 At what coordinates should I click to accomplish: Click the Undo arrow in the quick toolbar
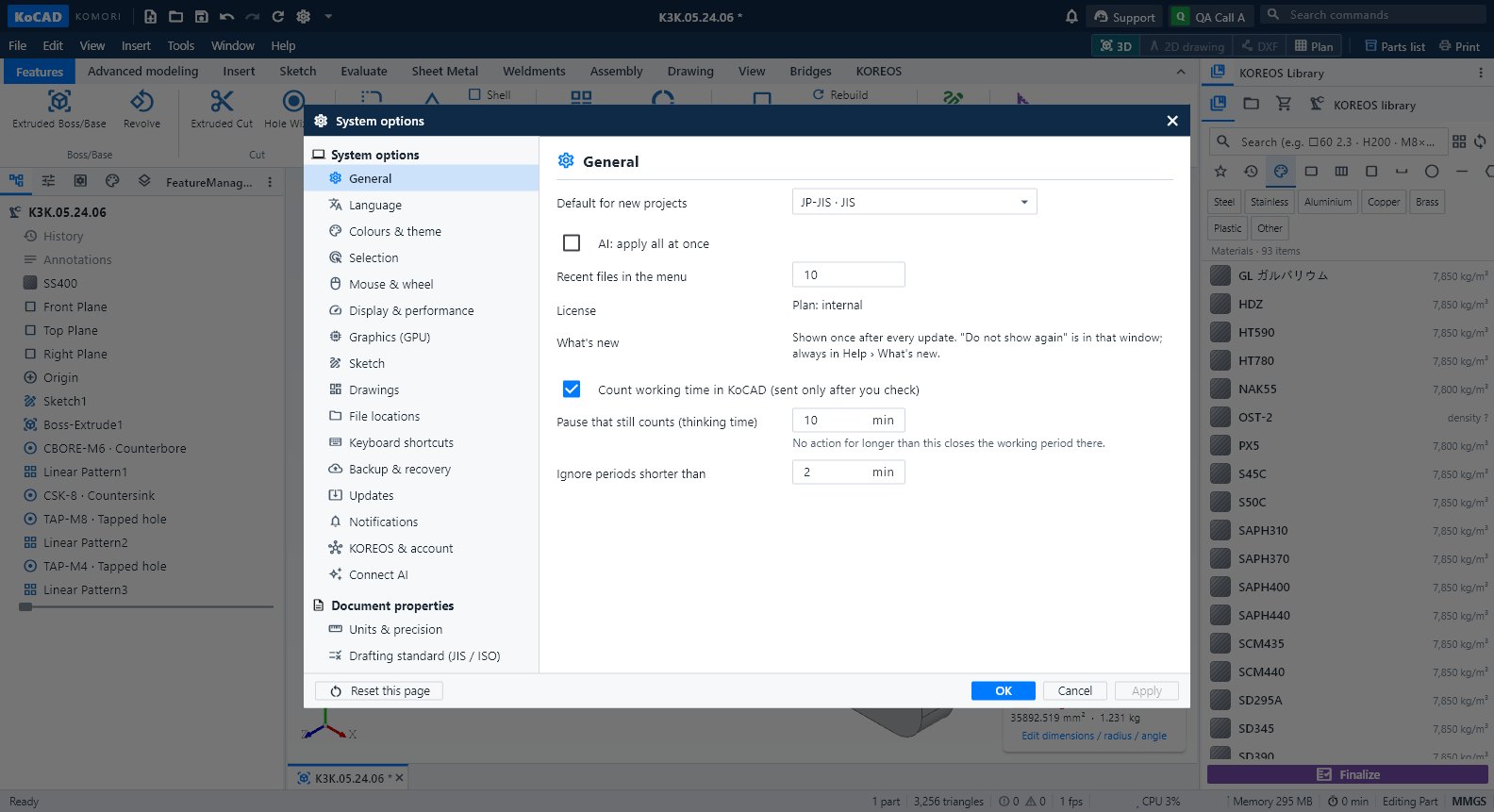[x=226, y=16]
